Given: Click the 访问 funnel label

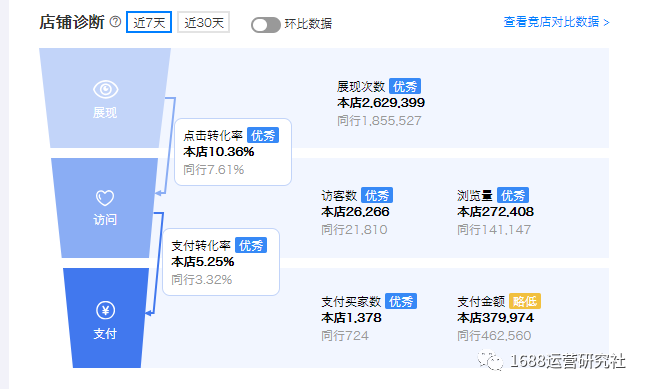Looking at the screenshot, I should tap(105, 220).
